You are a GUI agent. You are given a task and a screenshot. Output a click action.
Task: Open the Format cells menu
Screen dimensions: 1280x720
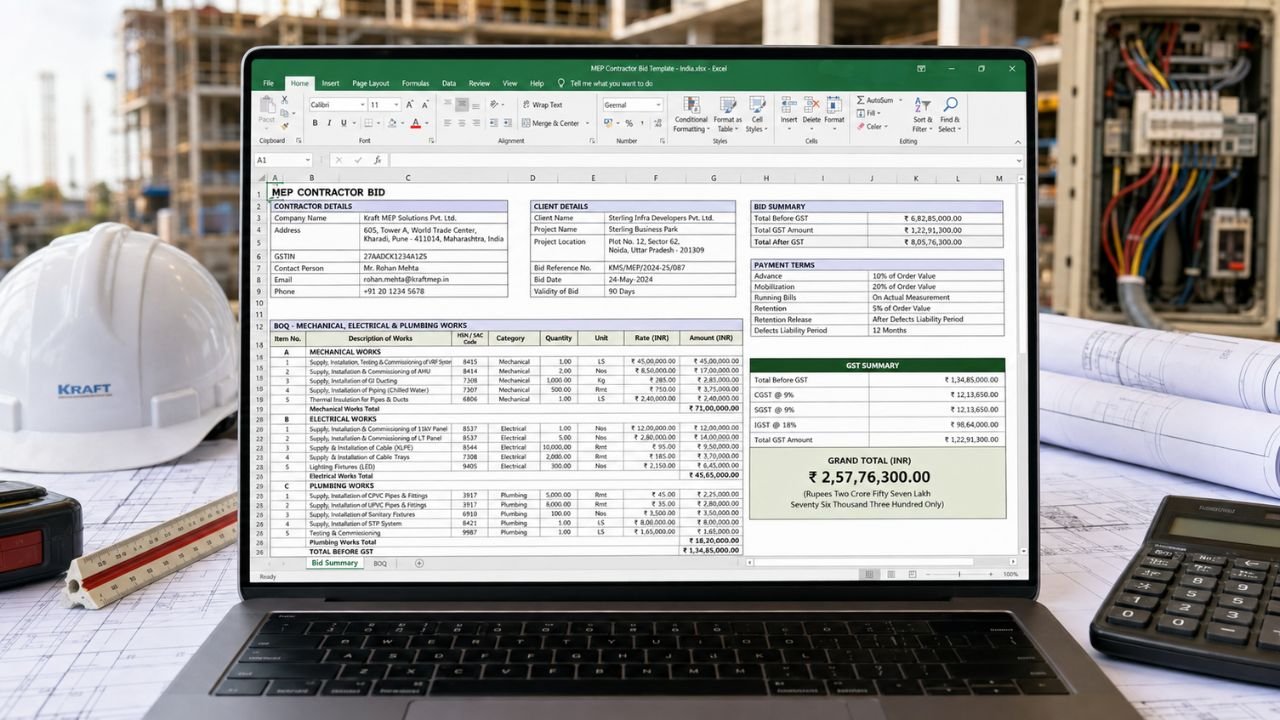834,112
